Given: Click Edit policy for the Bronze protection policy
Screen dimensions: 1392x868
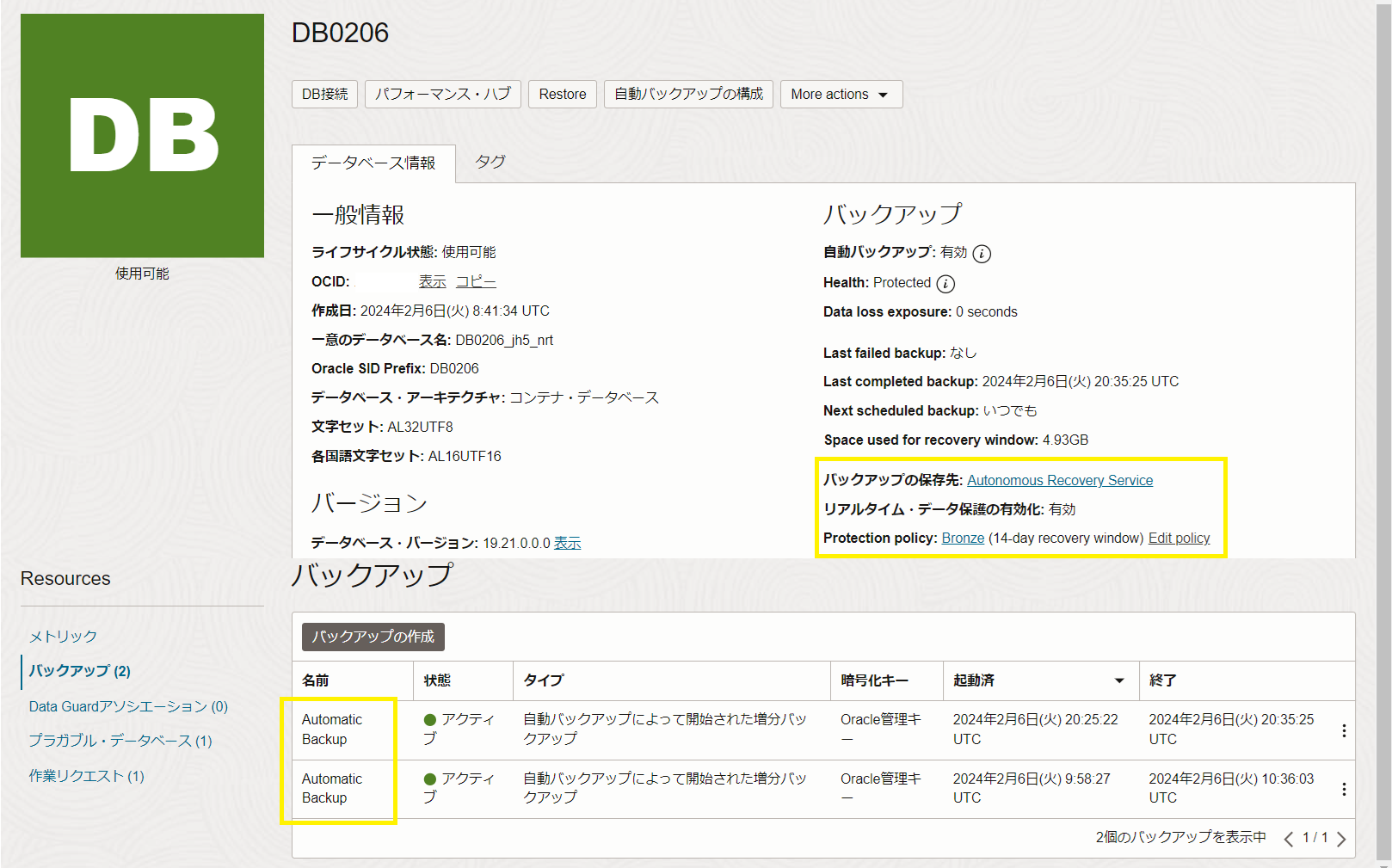Looking at the screenshot, I should click(1179, 538).
